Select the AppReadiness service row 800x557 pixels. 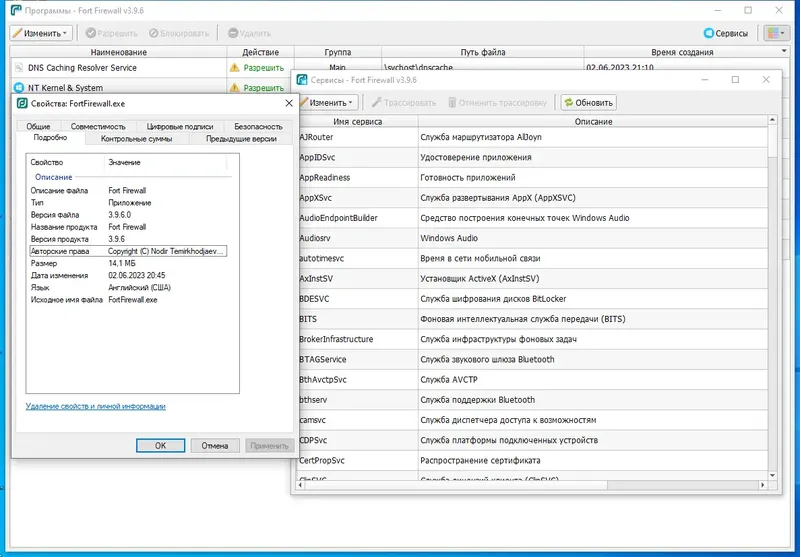[x=532, y=178]
